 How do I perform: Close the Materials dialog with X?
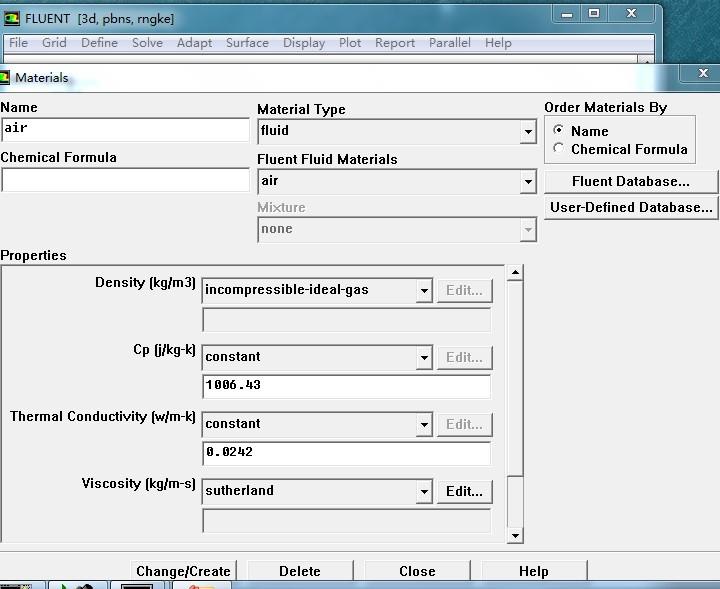(x=703, y=73)
